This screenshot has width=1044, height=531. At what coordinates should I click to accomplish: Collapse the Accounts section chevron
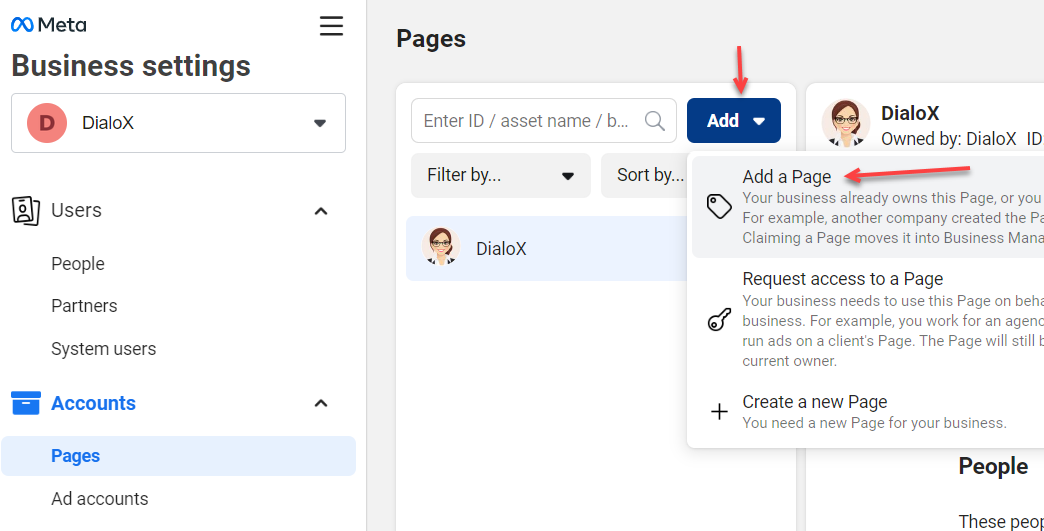[321, 404]
